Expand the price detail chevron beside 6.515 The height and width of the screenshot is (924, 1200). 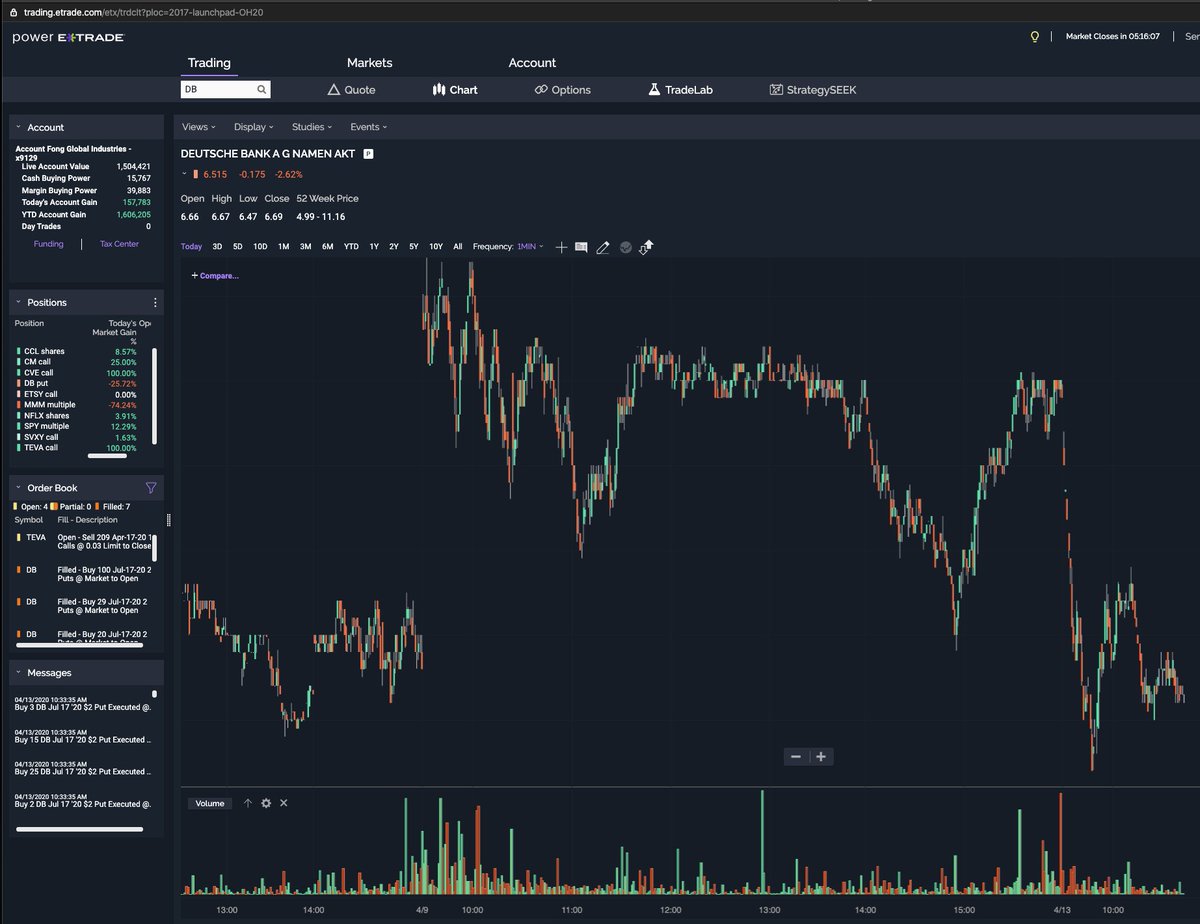coord(184,174)
